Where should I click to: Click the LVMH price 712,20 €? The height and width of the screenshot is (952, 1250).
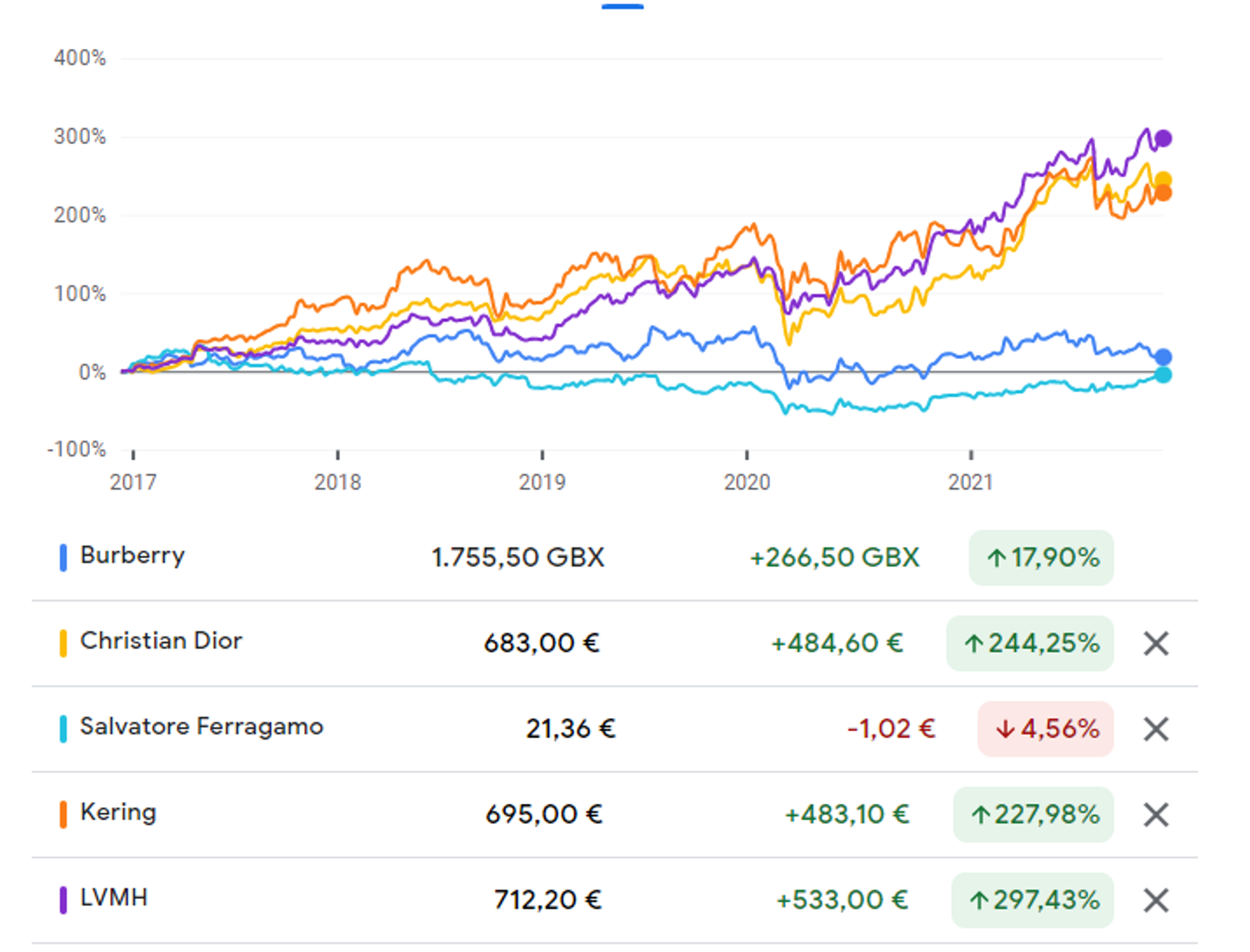547,900
